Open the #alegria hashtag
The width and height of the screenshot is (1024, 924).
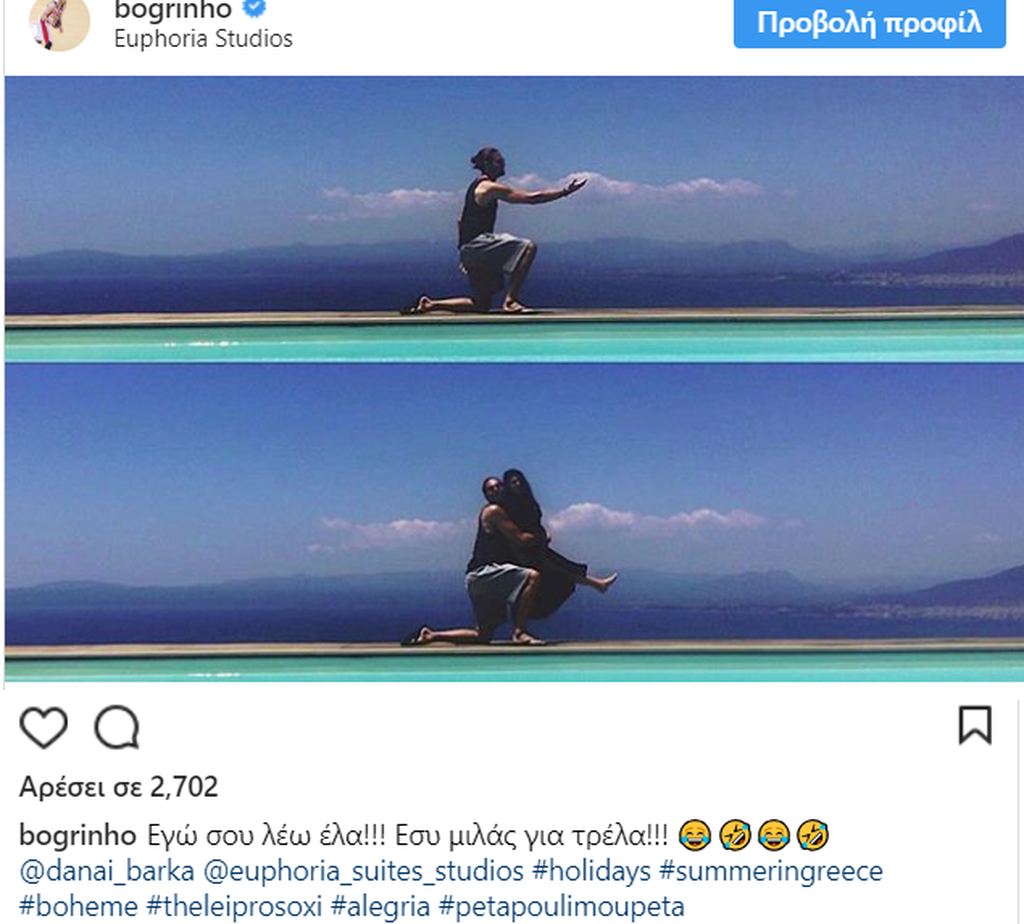coord(381,906)
